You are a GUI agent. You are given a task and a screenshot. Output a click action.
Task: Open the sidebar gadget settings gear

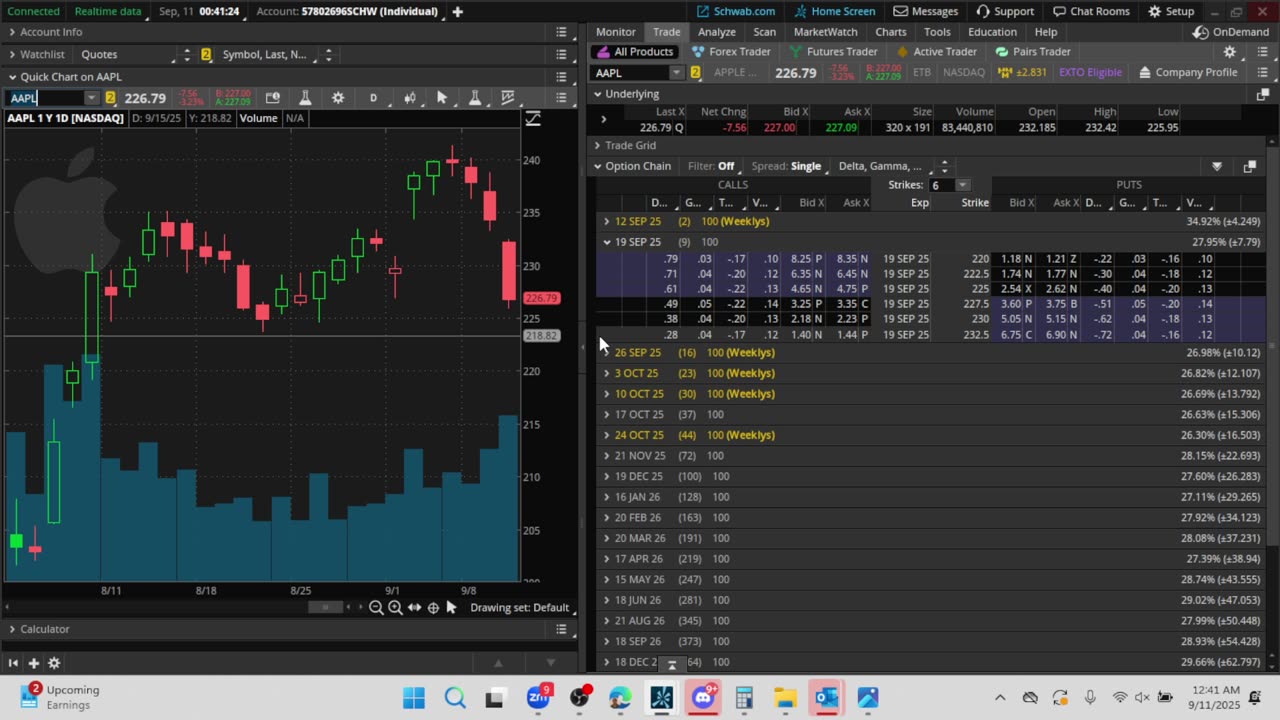point(54,663)
